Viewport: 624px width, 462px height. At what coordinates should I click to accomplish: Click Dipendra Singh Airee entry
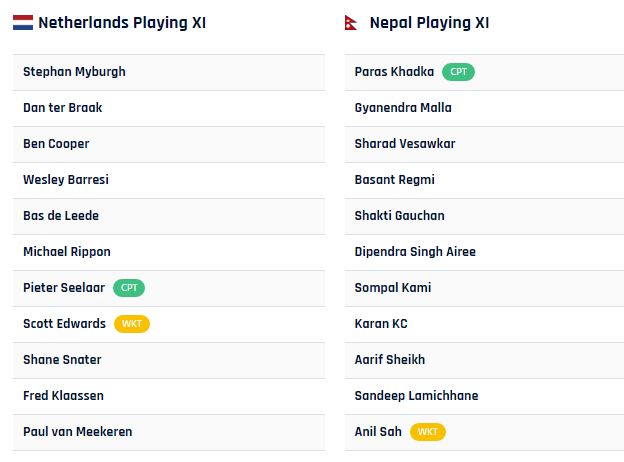484,252
